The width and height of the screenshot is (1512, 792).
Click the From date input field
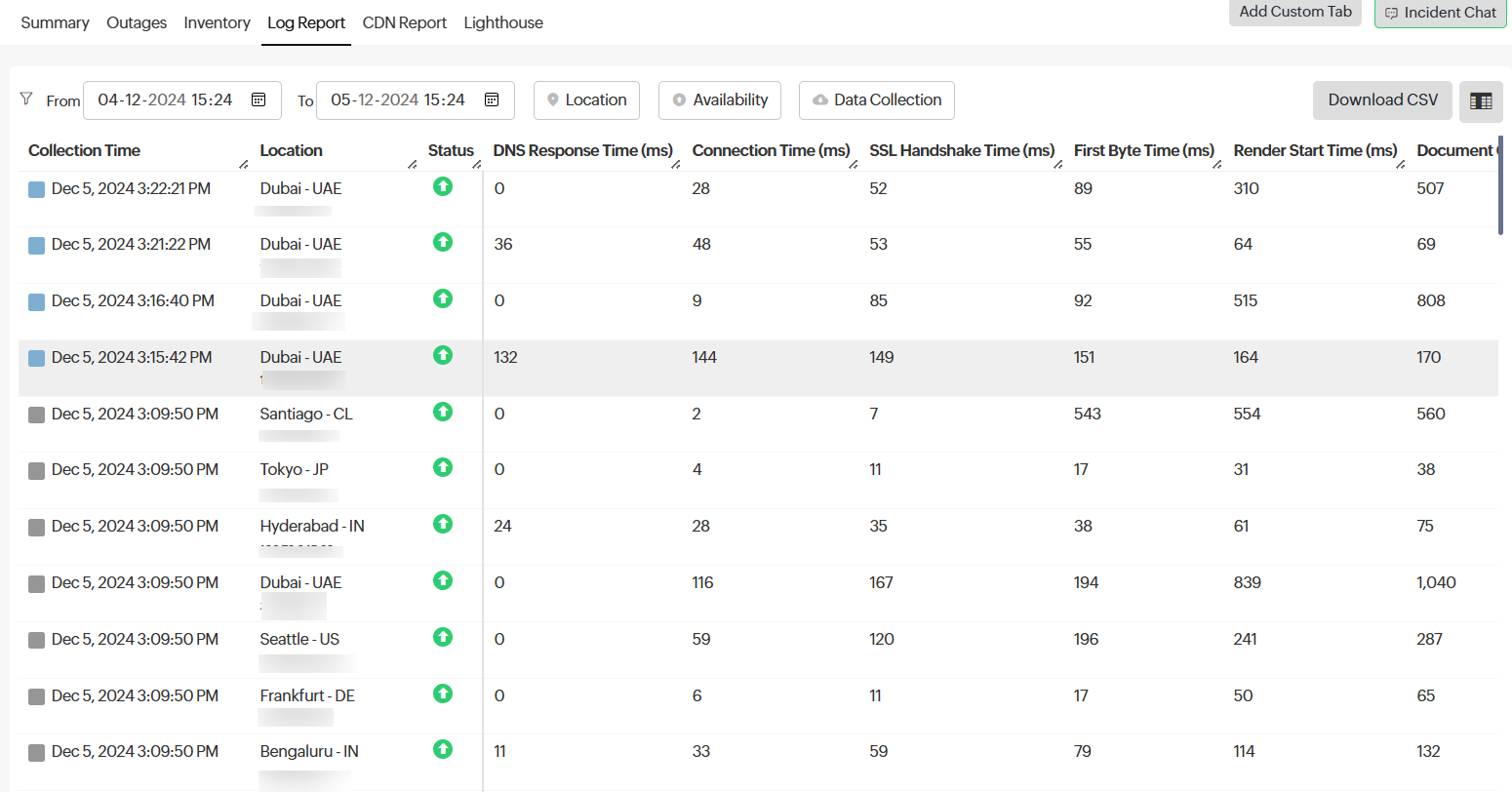(166, 100)
